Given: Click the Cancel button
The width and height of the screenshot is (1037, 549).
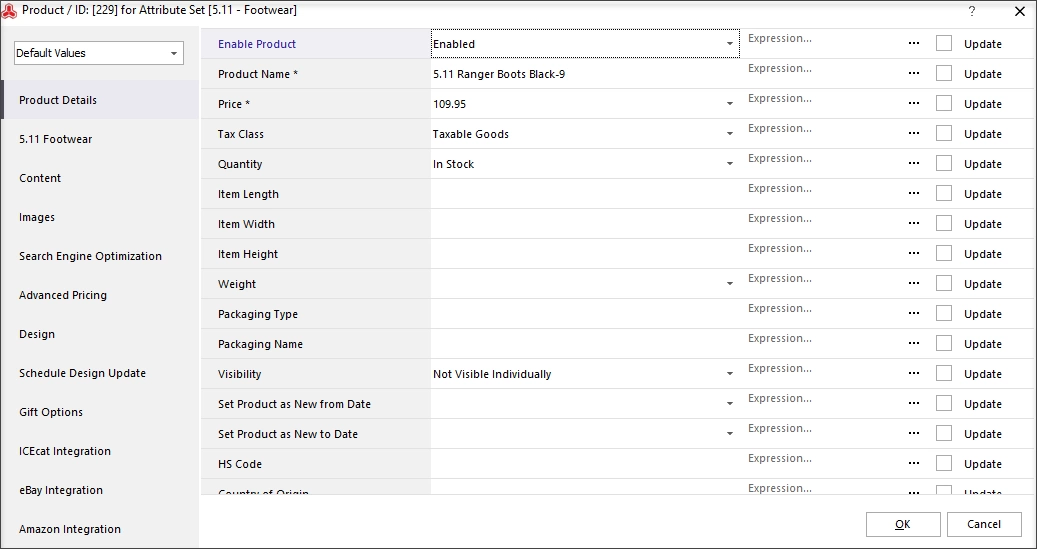Looking at the screenshot, I should click(x=984, y=525).
